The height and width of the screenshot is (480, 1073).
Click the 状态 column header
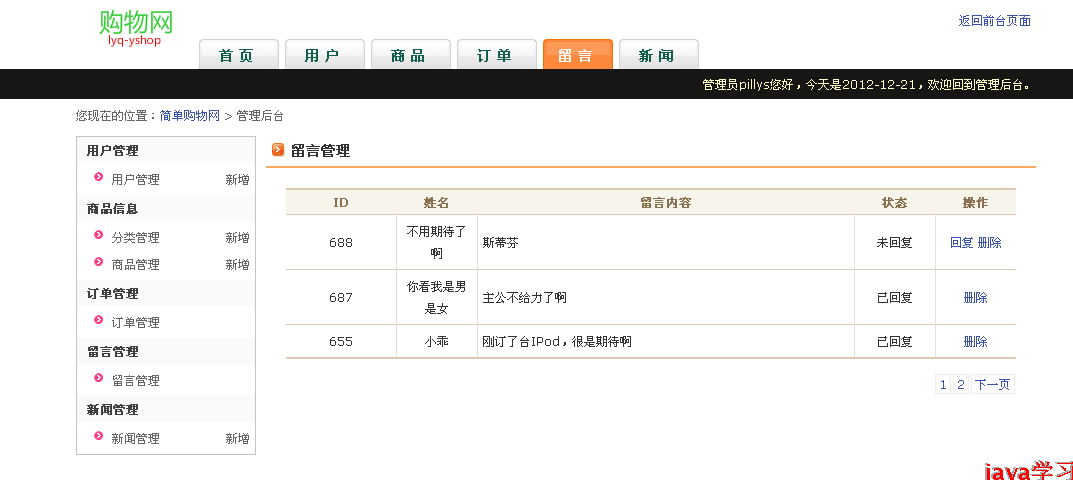tap(894, 203)
